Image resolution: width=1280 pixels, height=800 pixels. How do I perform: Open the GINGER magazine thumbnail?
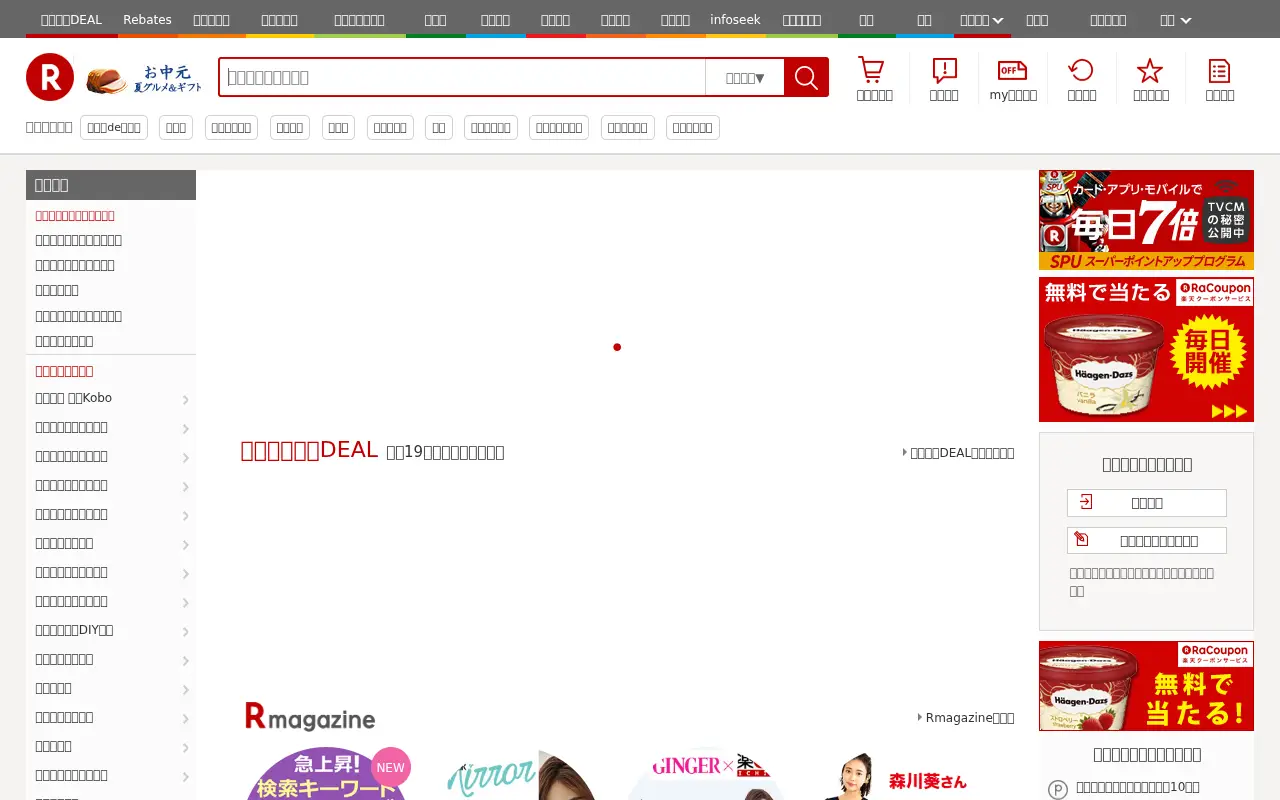pyautogui.click(x=705, y=774)
